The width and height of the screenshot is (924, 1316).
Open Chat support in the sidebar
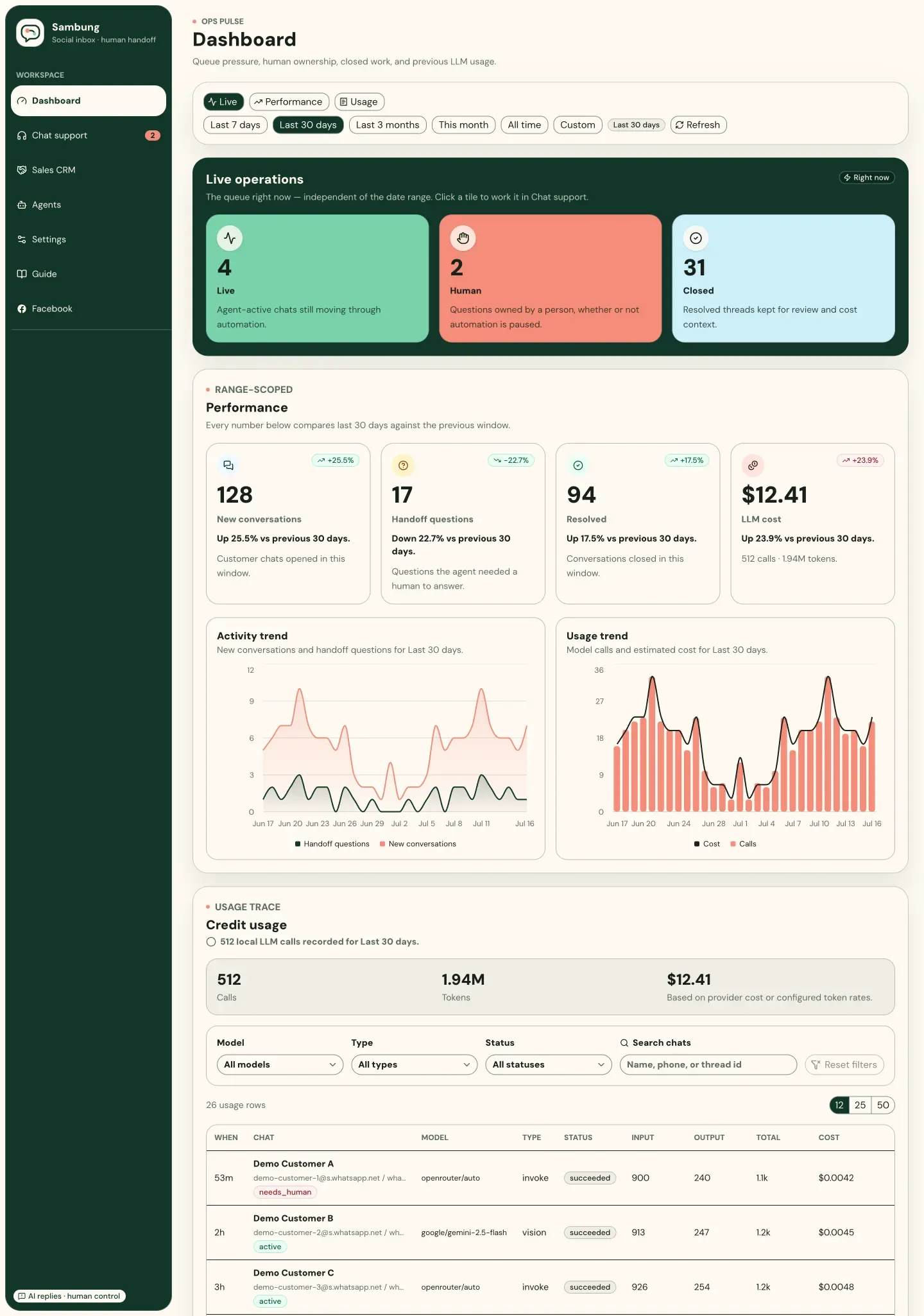[89, 135]
